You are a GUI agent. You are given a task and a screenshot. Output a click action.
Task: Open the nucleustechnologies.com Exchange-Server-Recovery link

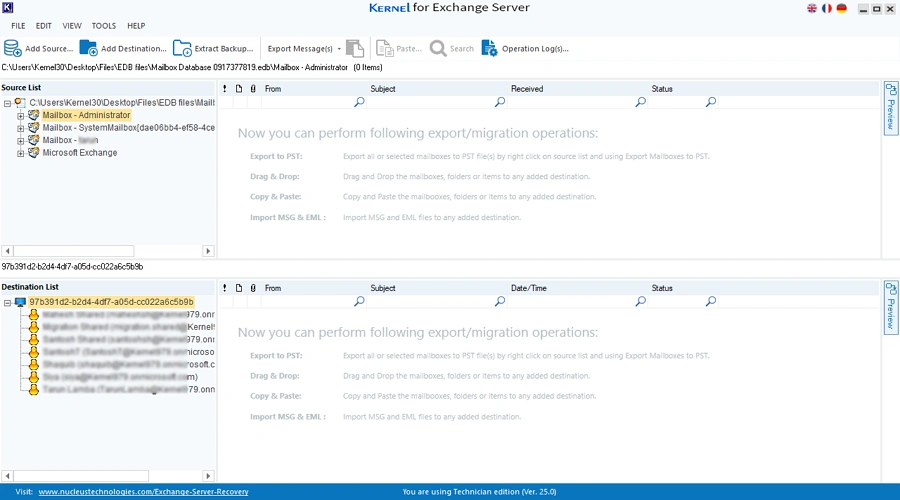point(143,492)
